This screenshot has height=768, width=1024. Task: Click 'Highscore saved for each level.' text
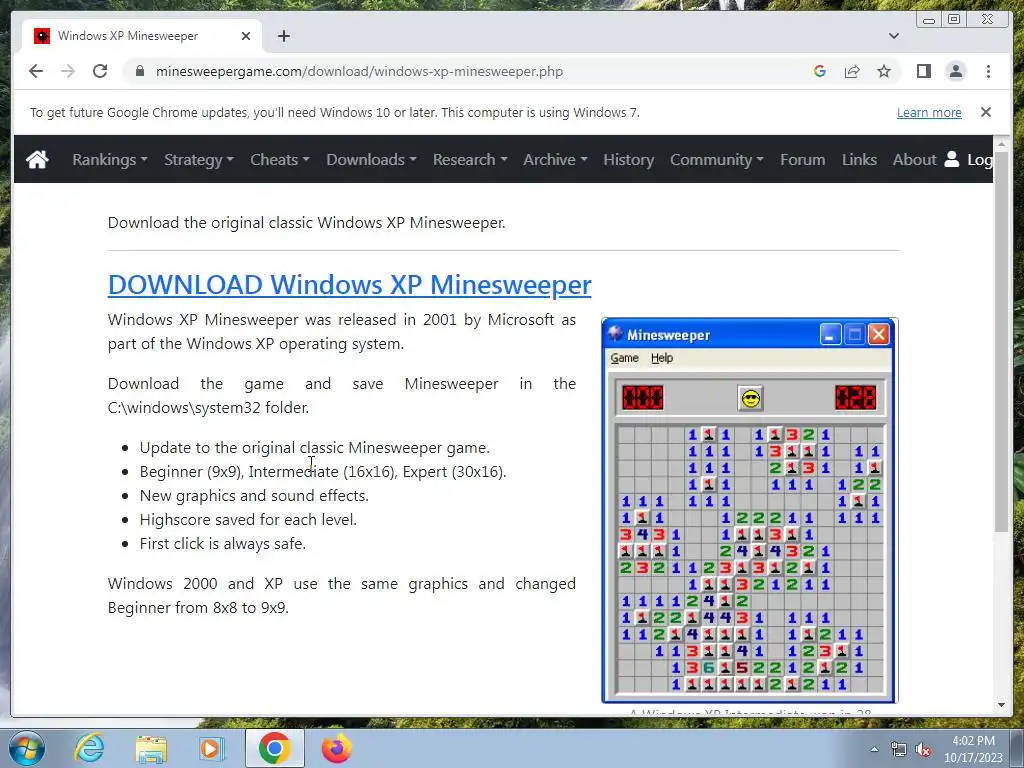pos(248,519)
